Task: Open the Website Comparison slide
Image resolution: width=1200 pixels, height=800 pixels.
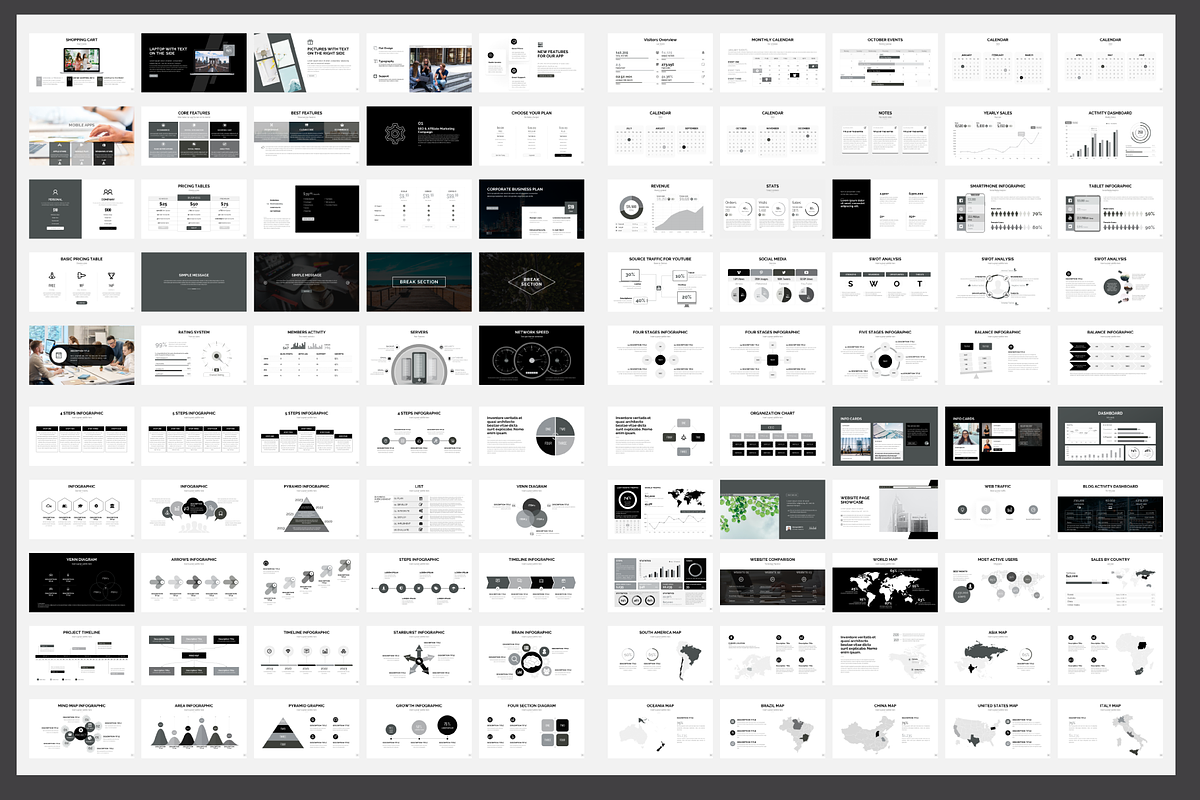Action: tap(772, 583)
